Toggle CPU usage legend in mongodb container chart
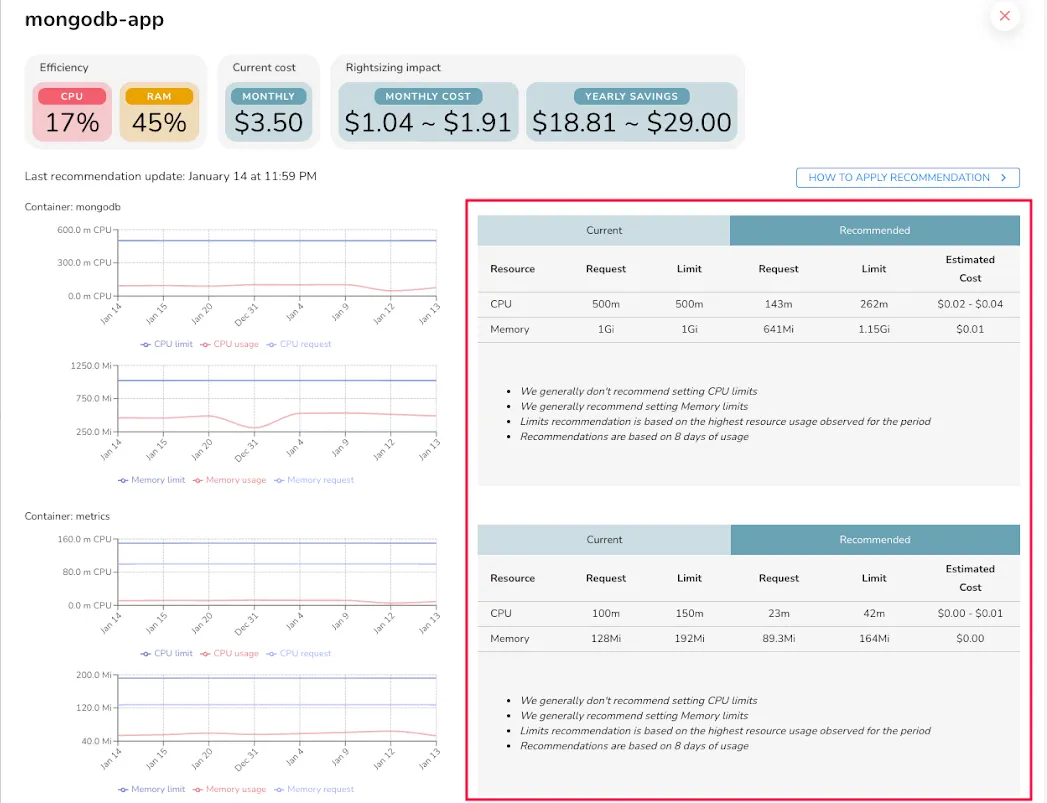The image size is (1047, 803). [x=229, y=344]
